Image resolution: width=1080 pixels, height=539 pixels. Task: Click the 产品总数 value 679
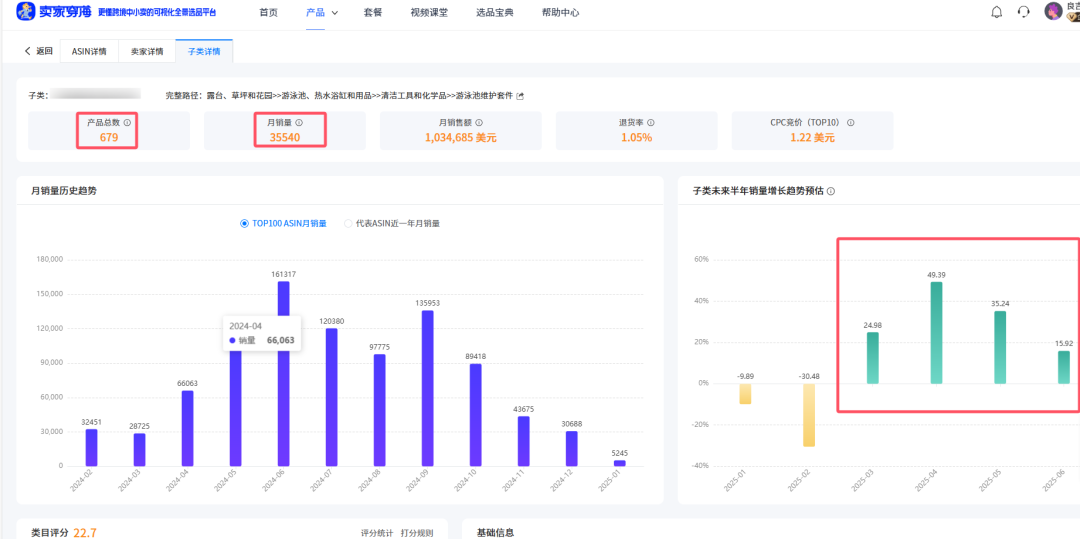(109, 137)
